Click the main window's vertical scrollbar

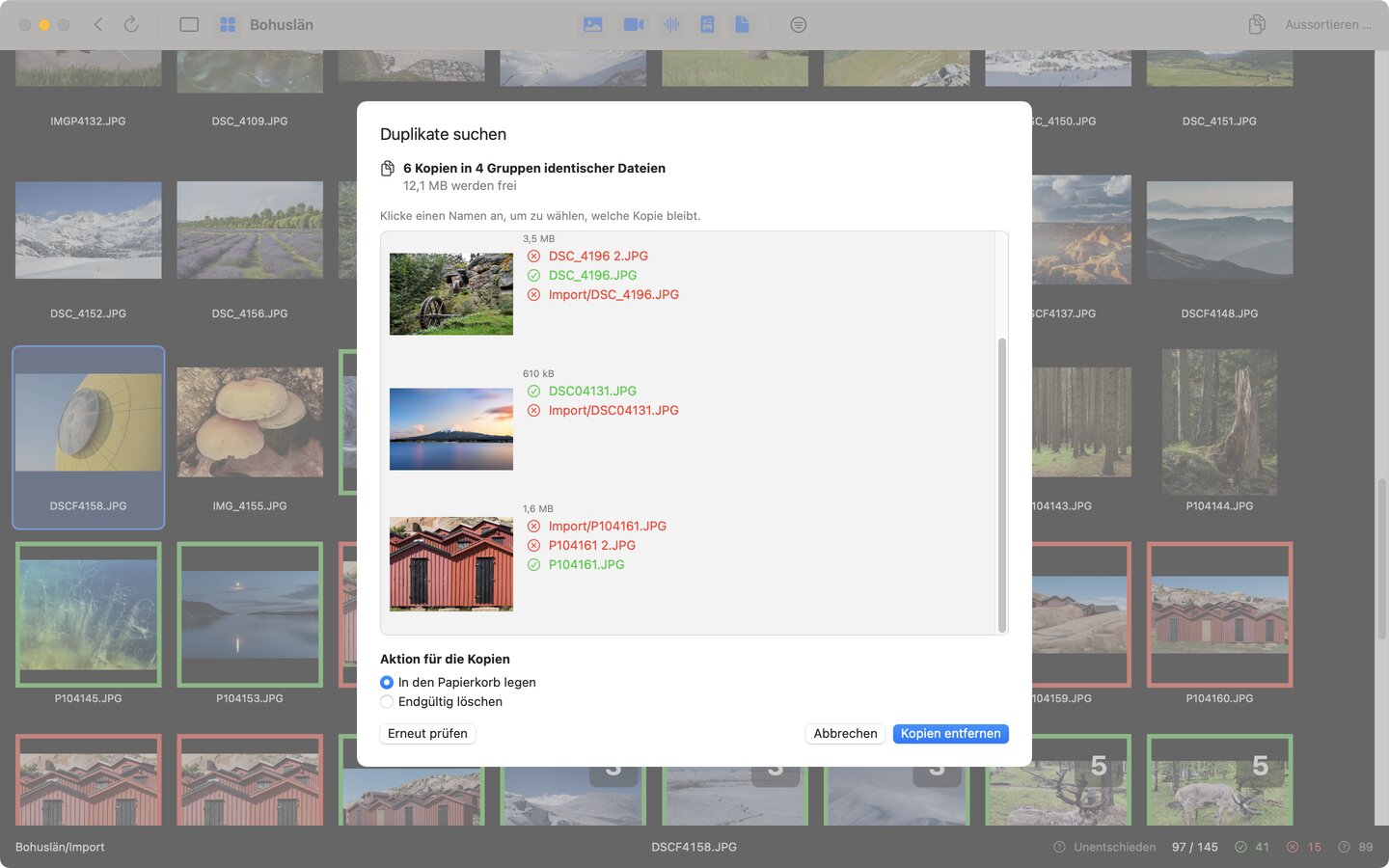1381,558
